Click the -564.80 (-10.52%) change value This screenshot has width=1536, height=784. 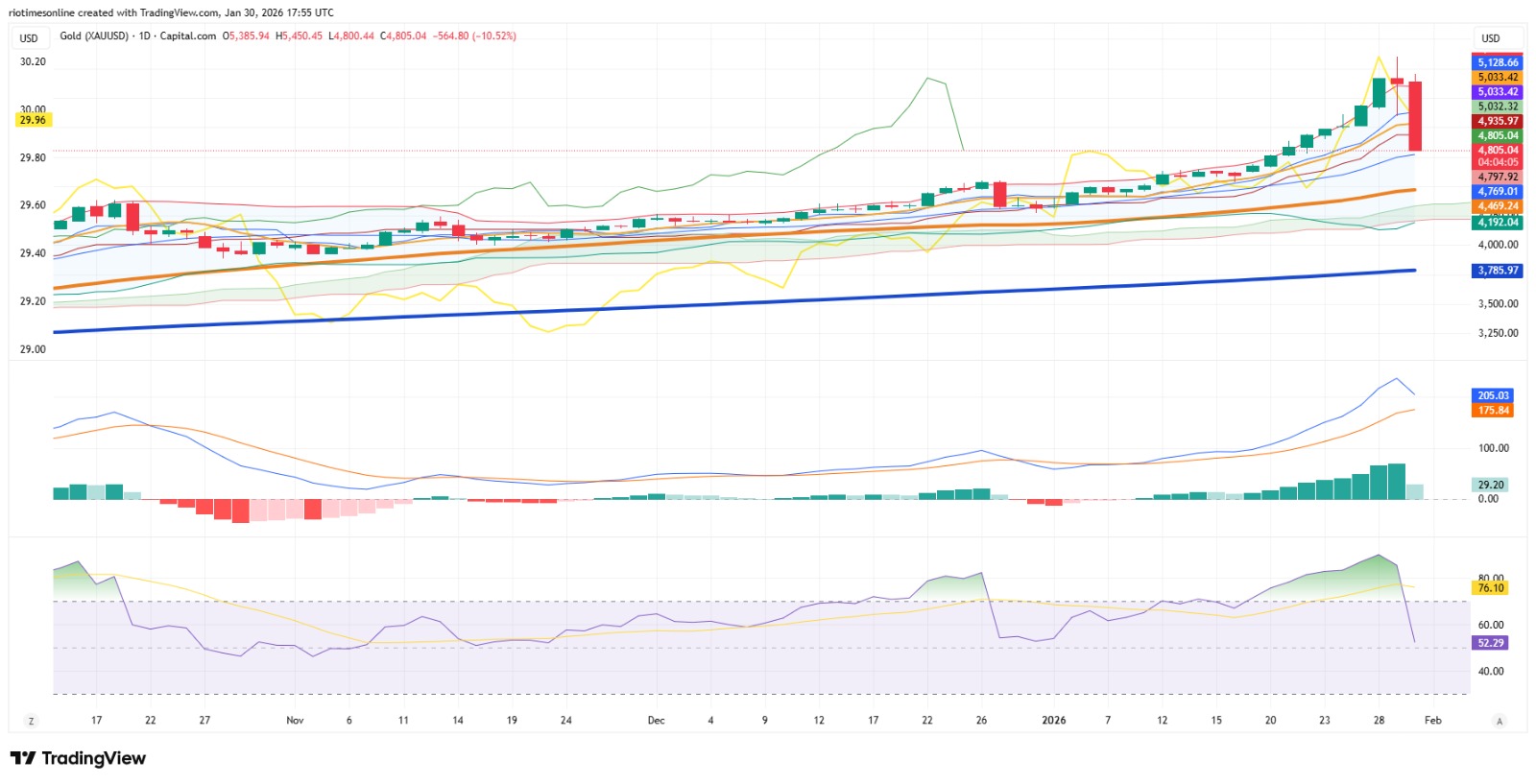(x=474, y=36)
